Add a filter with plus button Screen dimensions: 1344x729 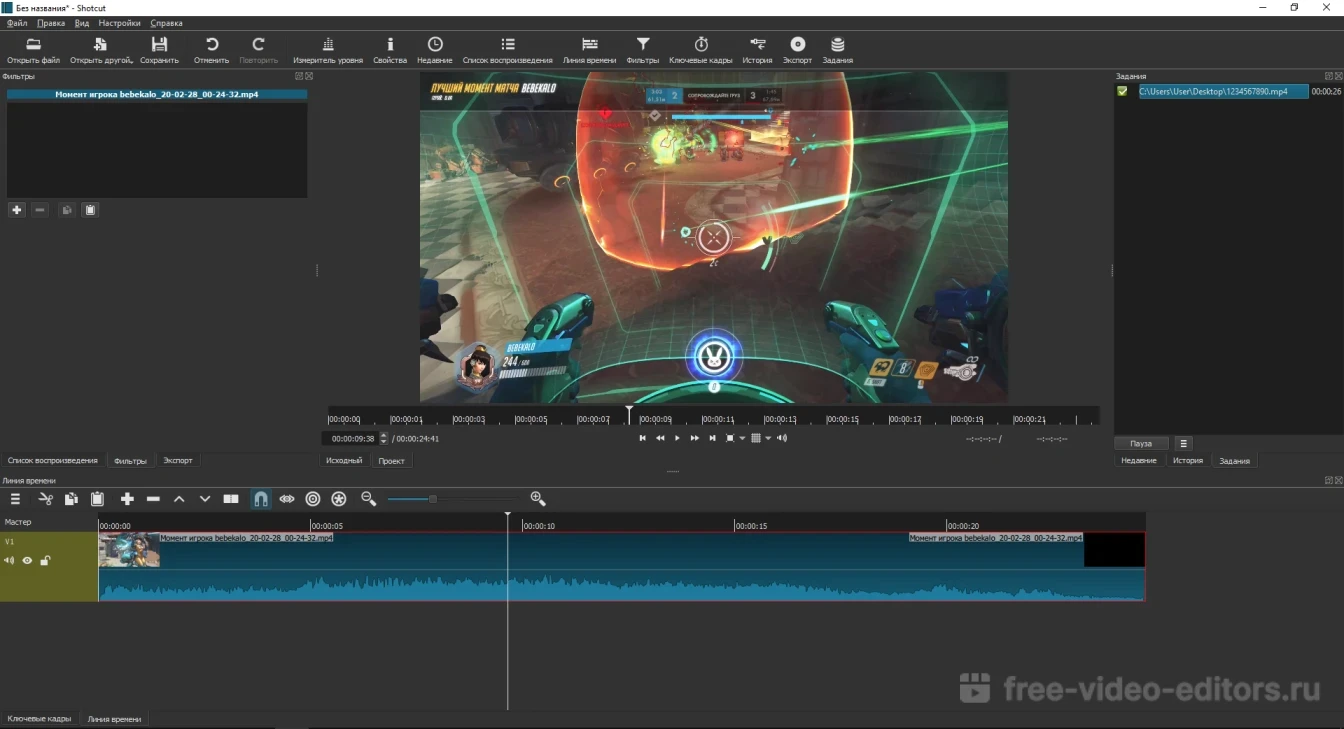[x=16, y=210]
